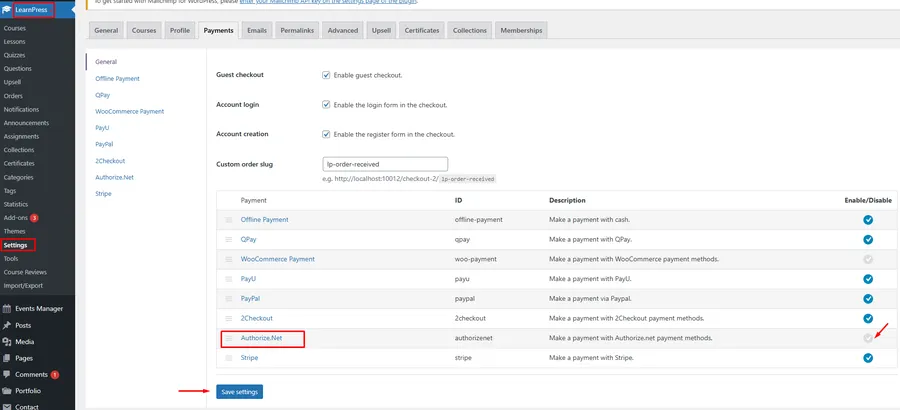This screenshot has width=900, height=410.
Task: Click the Custom order slug input field
Action: 385,164
